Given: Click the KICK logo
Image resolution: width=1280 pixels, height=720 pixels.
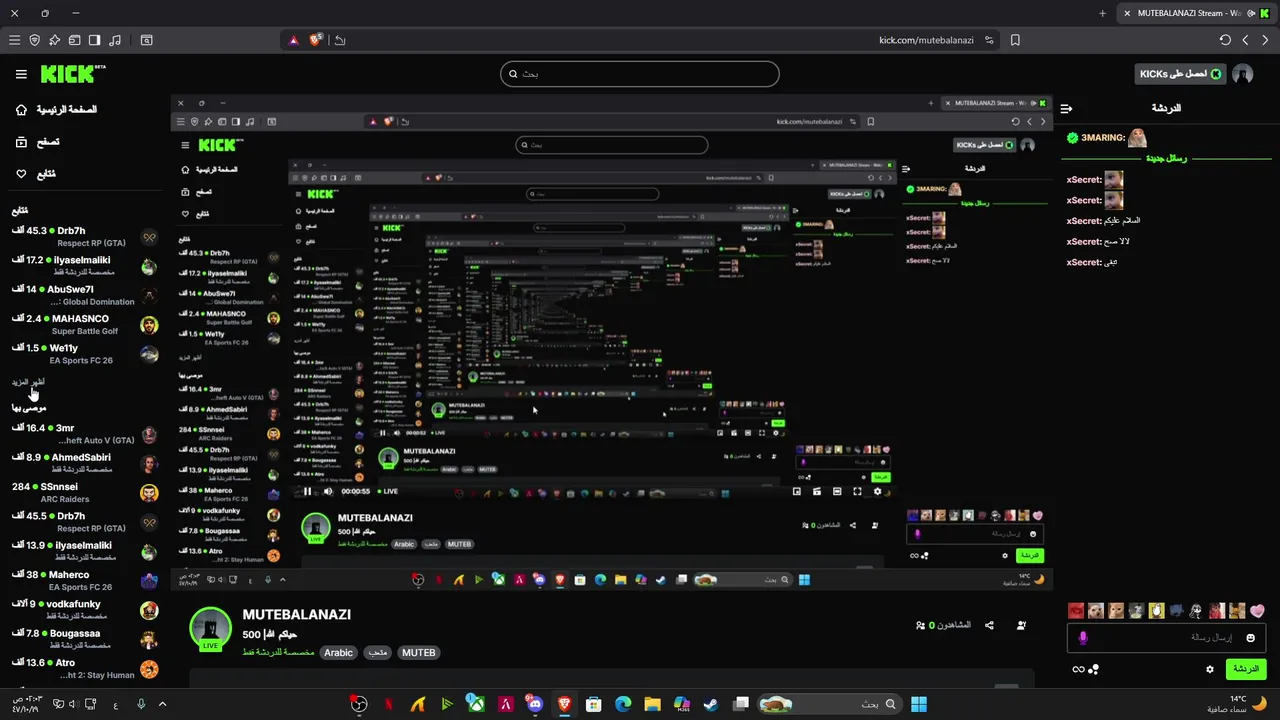Looking at the screenshot, I should 73,74.
